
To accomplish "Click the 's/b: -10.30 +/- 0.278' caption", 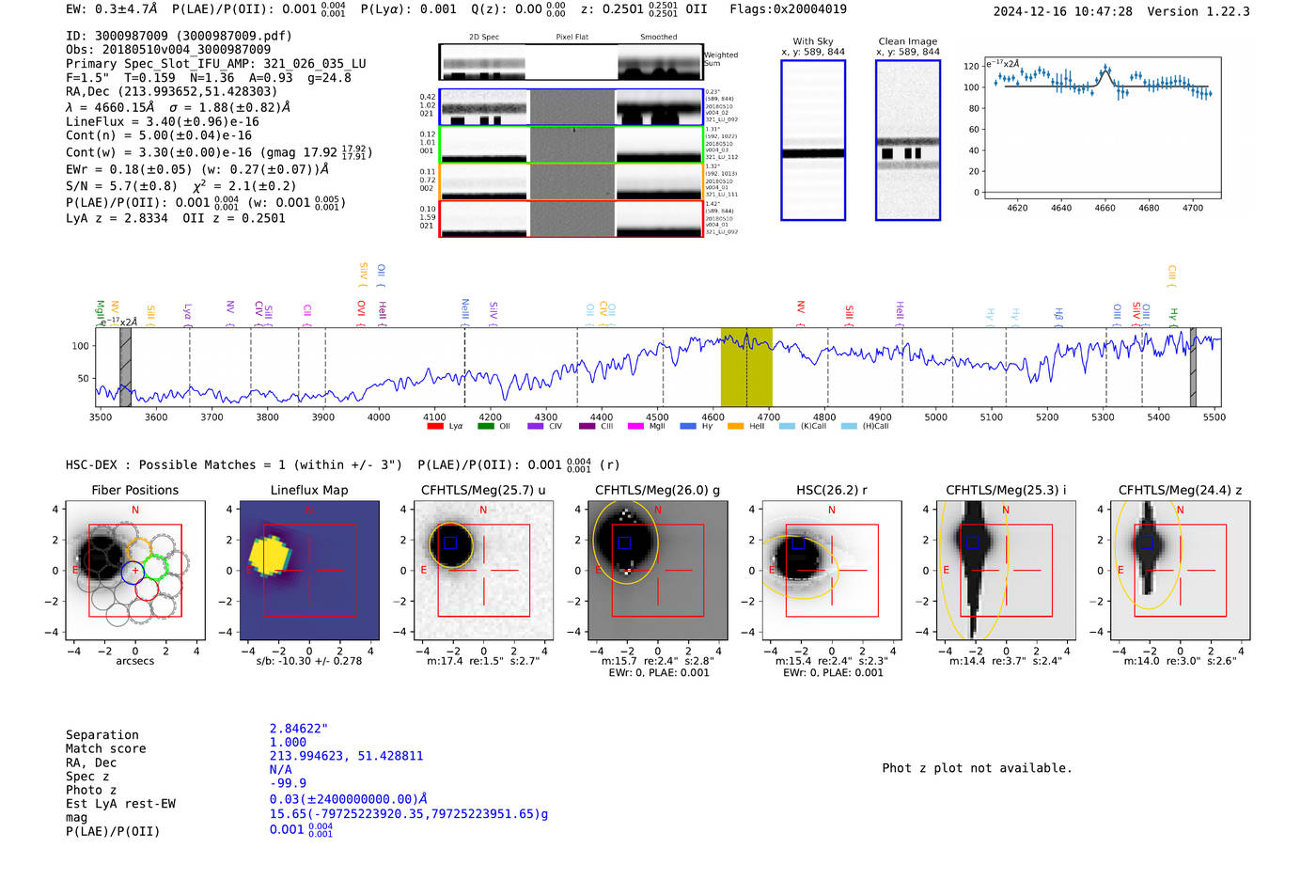I will click(309, 661).
